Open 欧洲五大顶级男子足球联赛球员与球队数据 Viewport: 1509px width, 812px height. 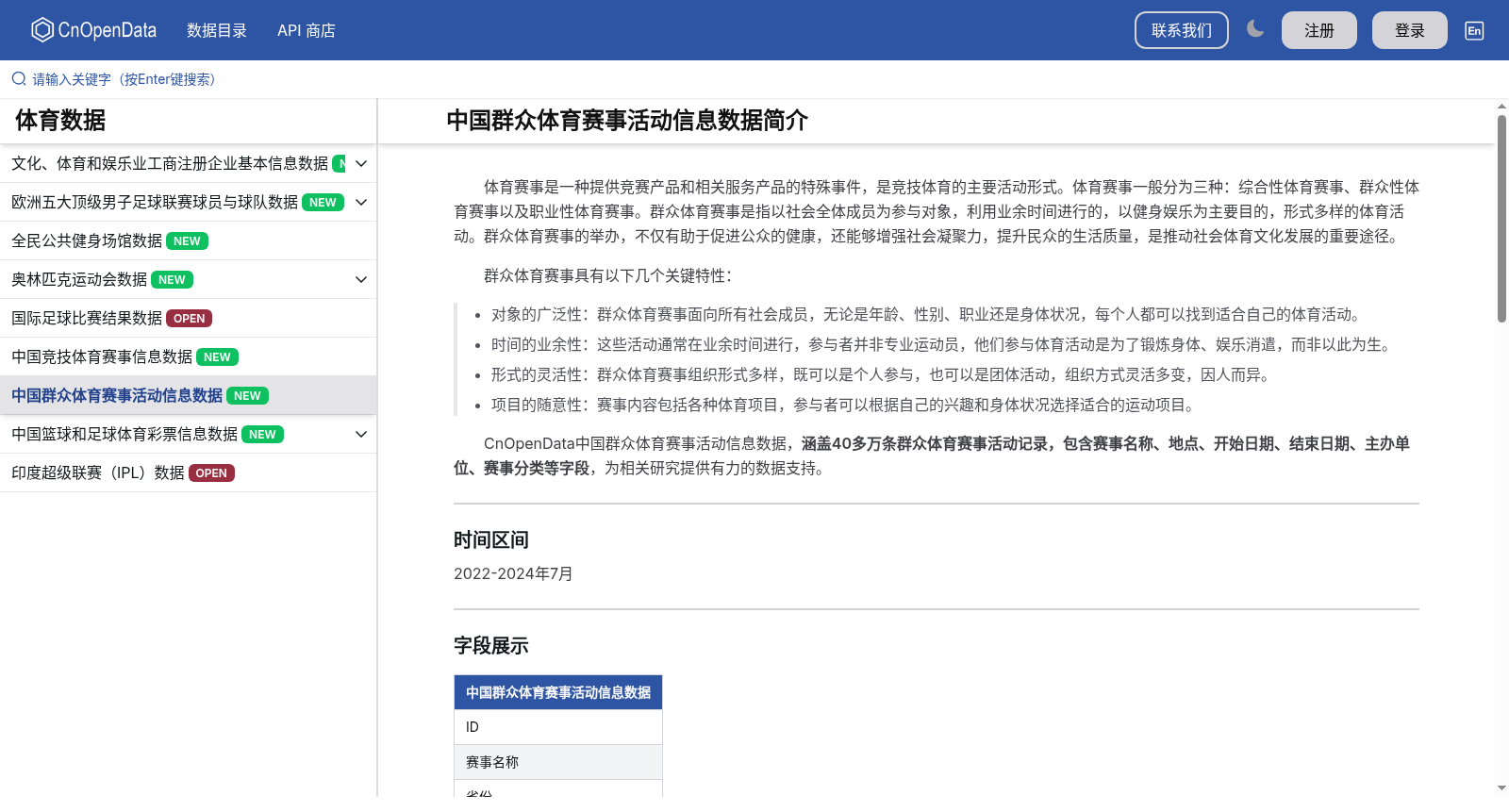click(x=155, y=203)
